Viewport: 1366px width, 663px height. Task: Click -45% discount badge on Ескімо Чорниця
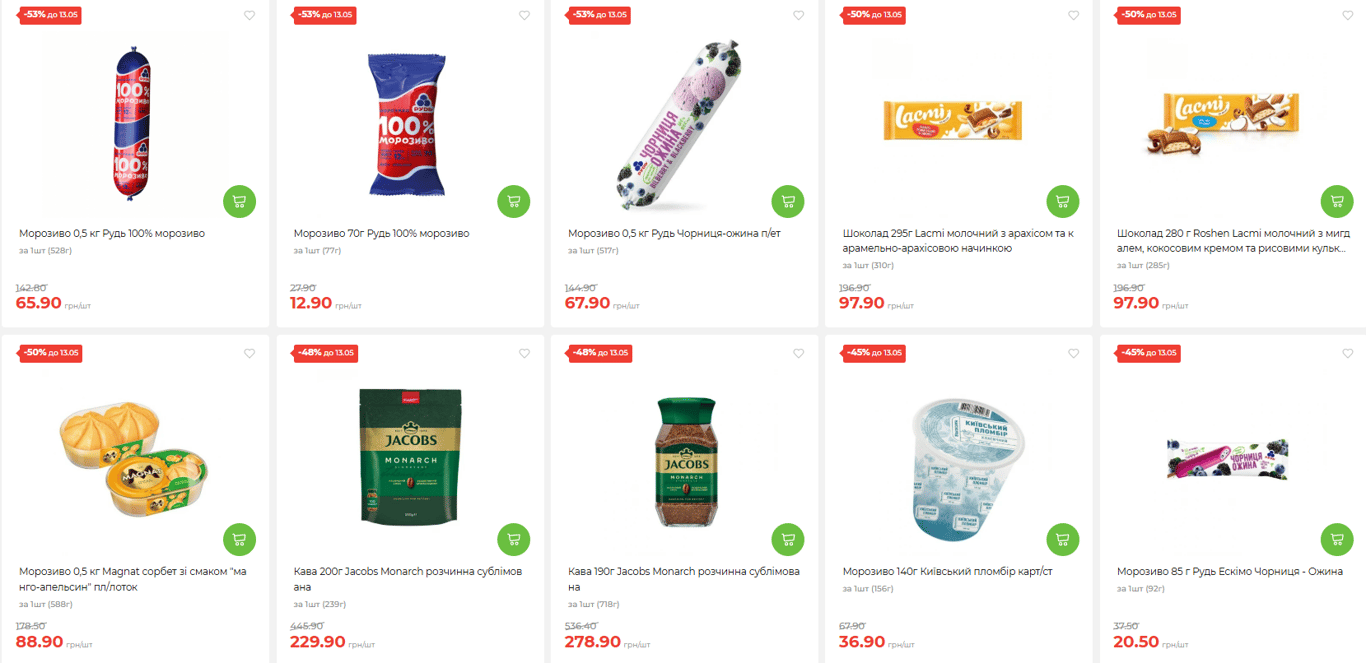coord(1150,353)
